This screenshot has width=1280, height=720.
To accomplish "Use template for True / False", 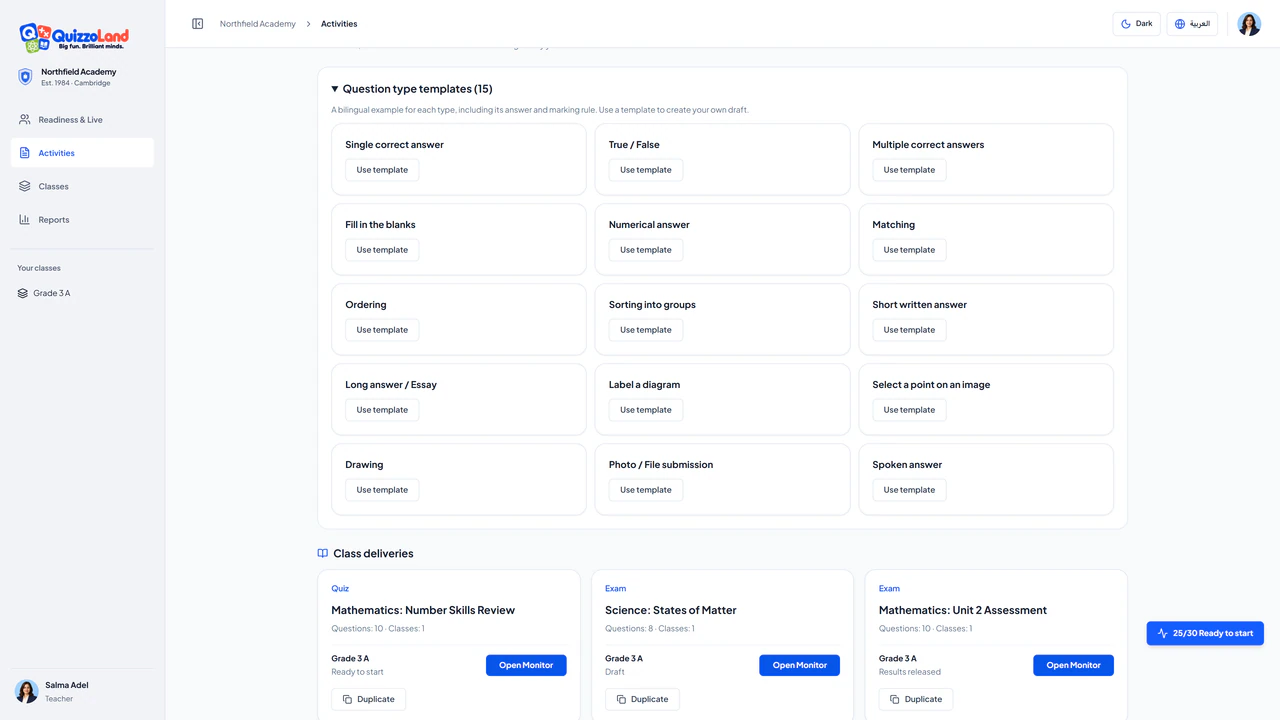I will [646, 170].
